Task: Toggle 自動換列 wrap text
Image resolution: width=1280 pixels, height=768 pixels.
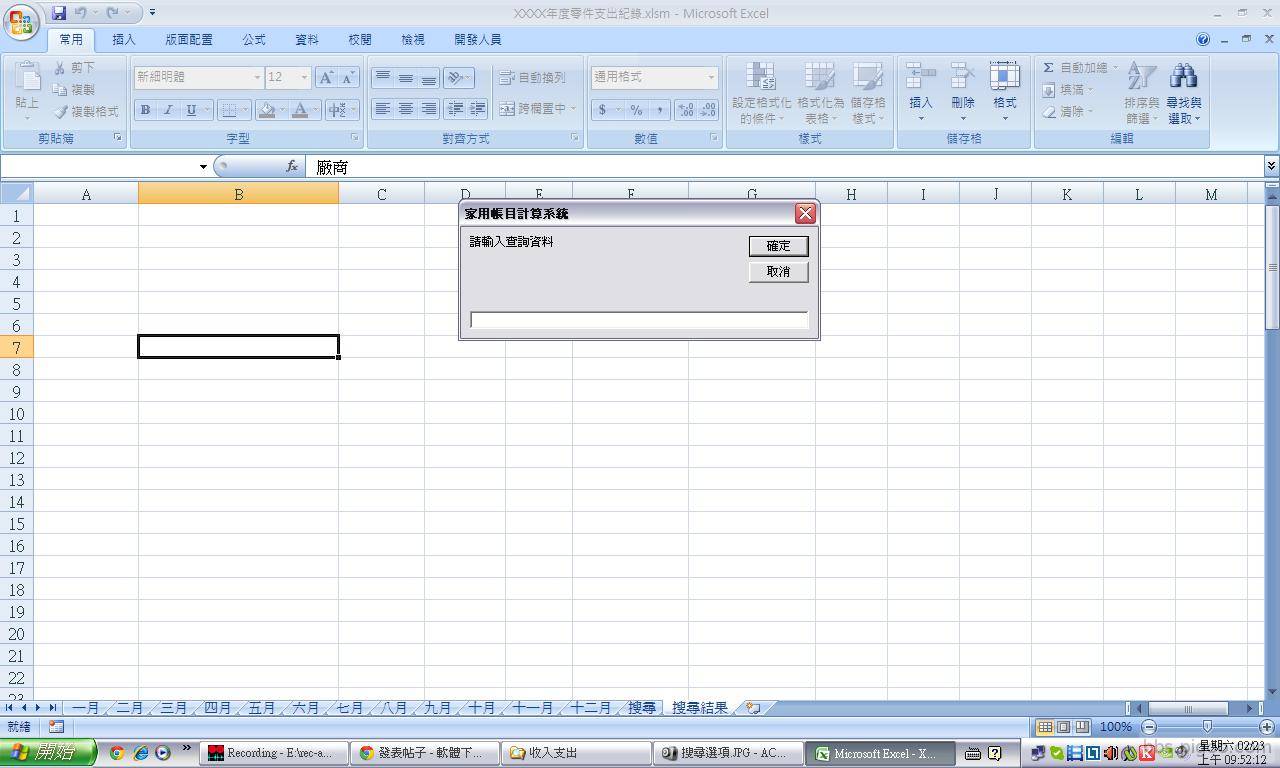Action: tap(532, 77)
